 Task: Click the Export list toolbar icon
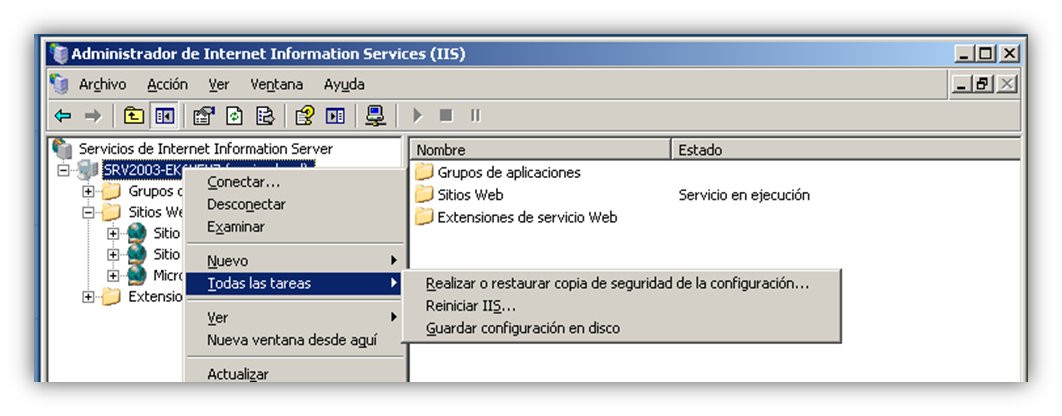[x=265, y=116]
